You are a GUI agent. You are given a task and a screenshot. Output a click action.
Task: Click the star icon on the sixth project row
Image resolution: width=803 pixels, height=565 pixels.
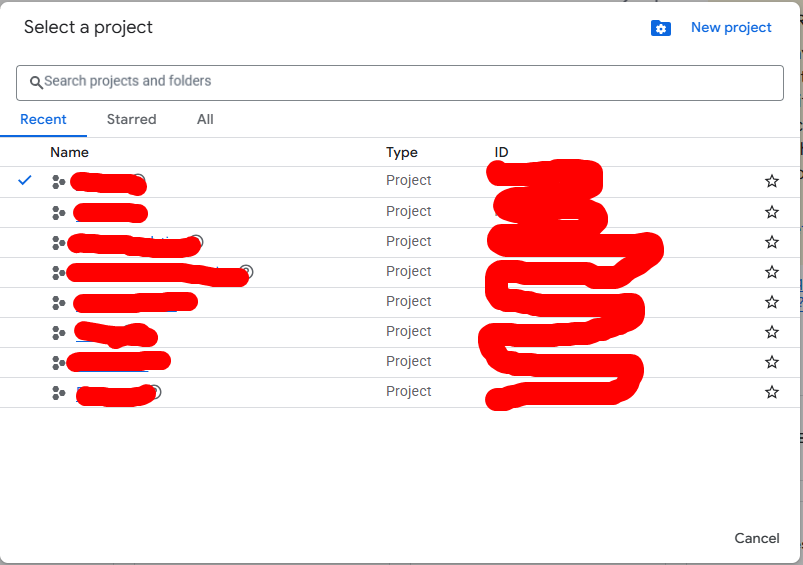[x=771, y=332]
